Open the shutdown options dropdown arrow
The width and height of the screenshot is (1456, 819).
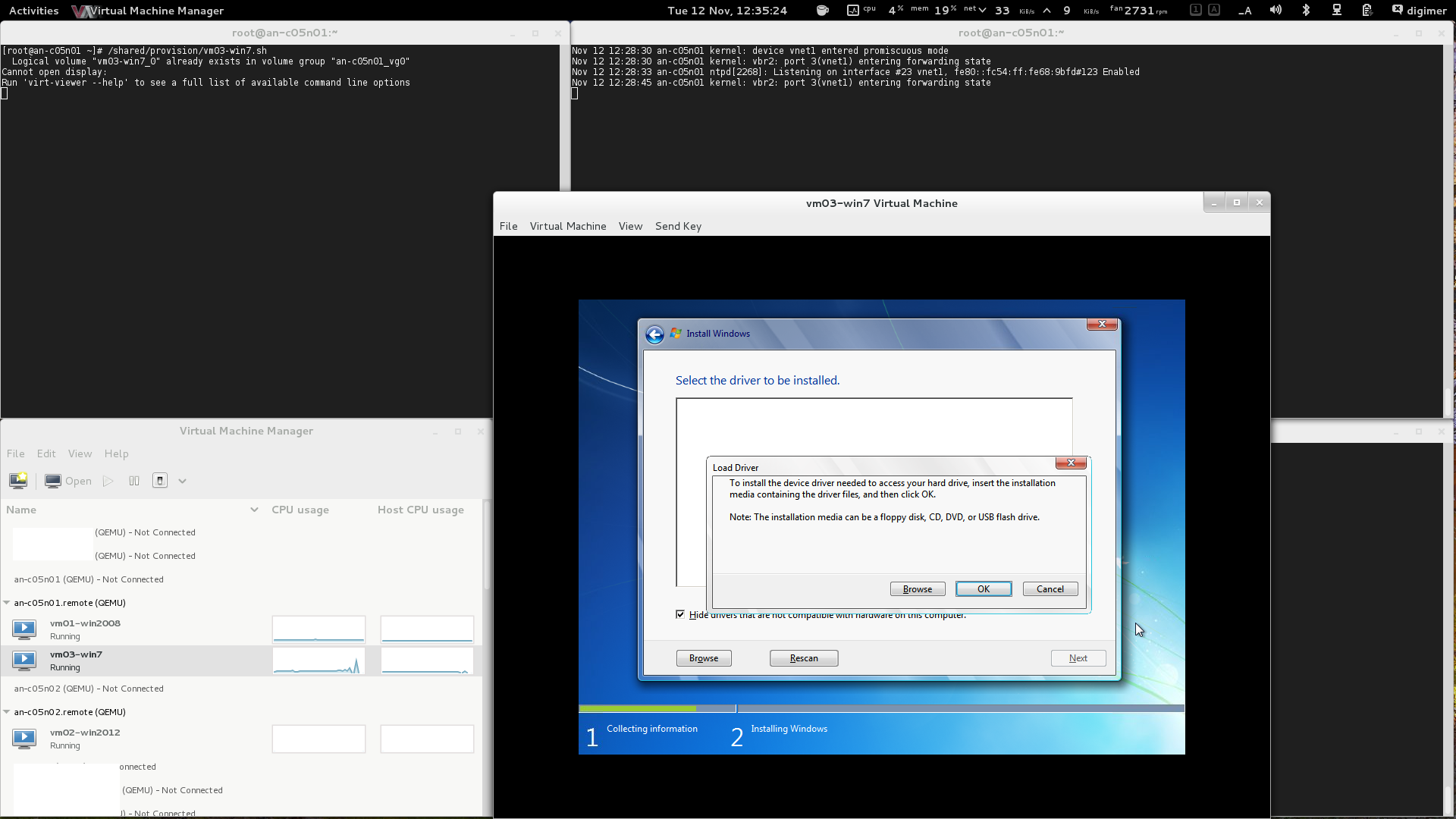tap(183, 481)
